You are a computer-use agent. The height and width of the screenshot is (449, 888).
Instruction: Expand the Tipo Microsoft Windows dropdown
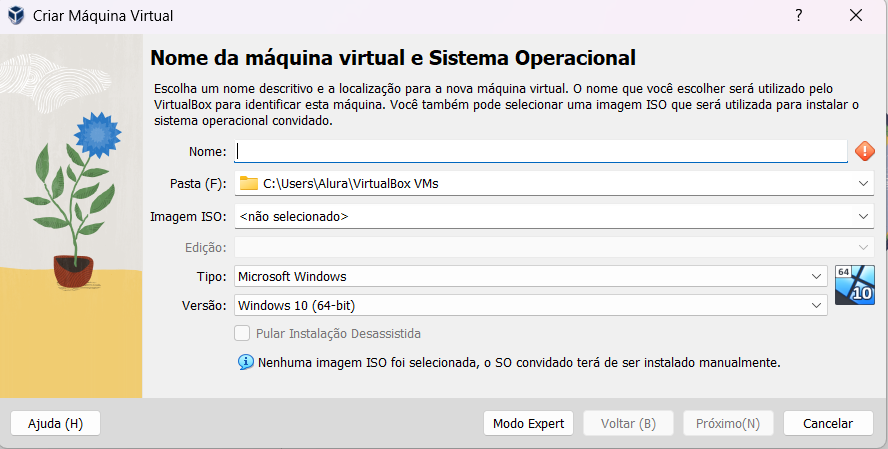[x=531, y=276]
